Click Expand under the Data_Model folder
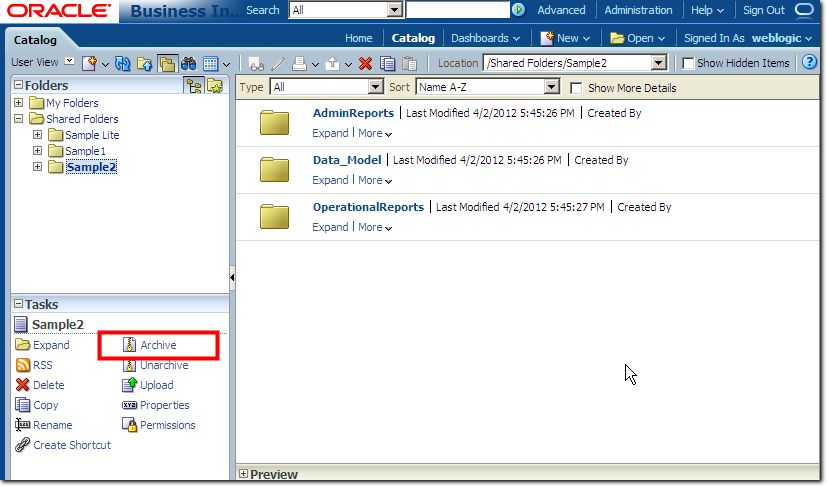Image resolution: width=827 pixels, height=487 pixels. pos(330,180)
